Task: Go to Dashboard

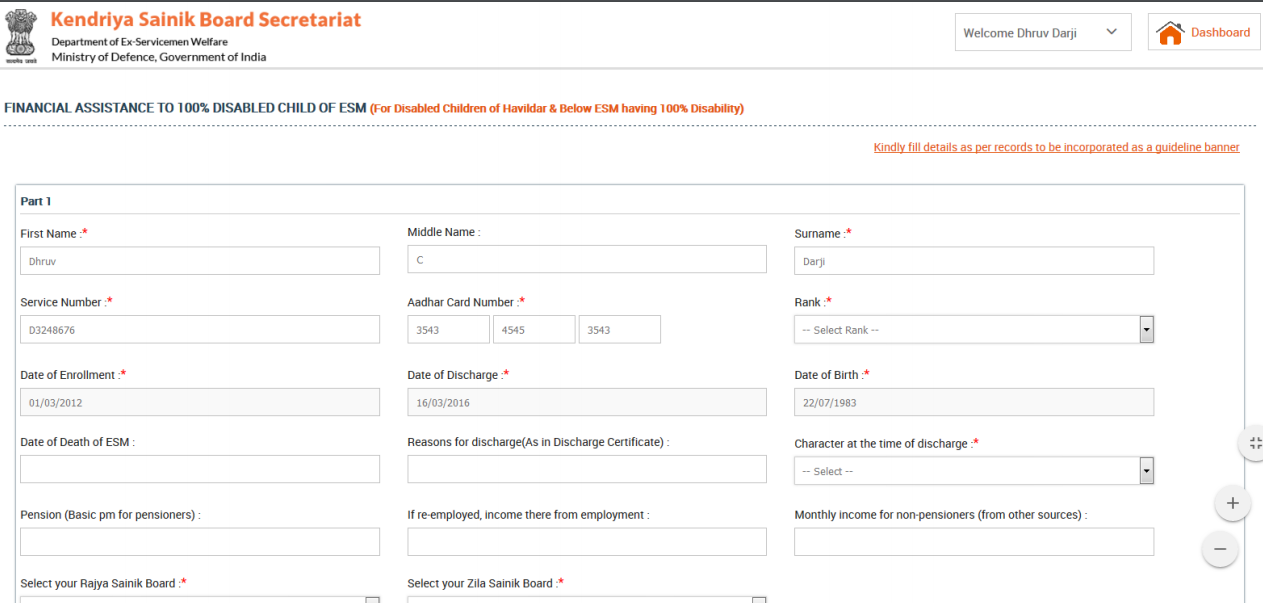Action: click(1221, 32)
